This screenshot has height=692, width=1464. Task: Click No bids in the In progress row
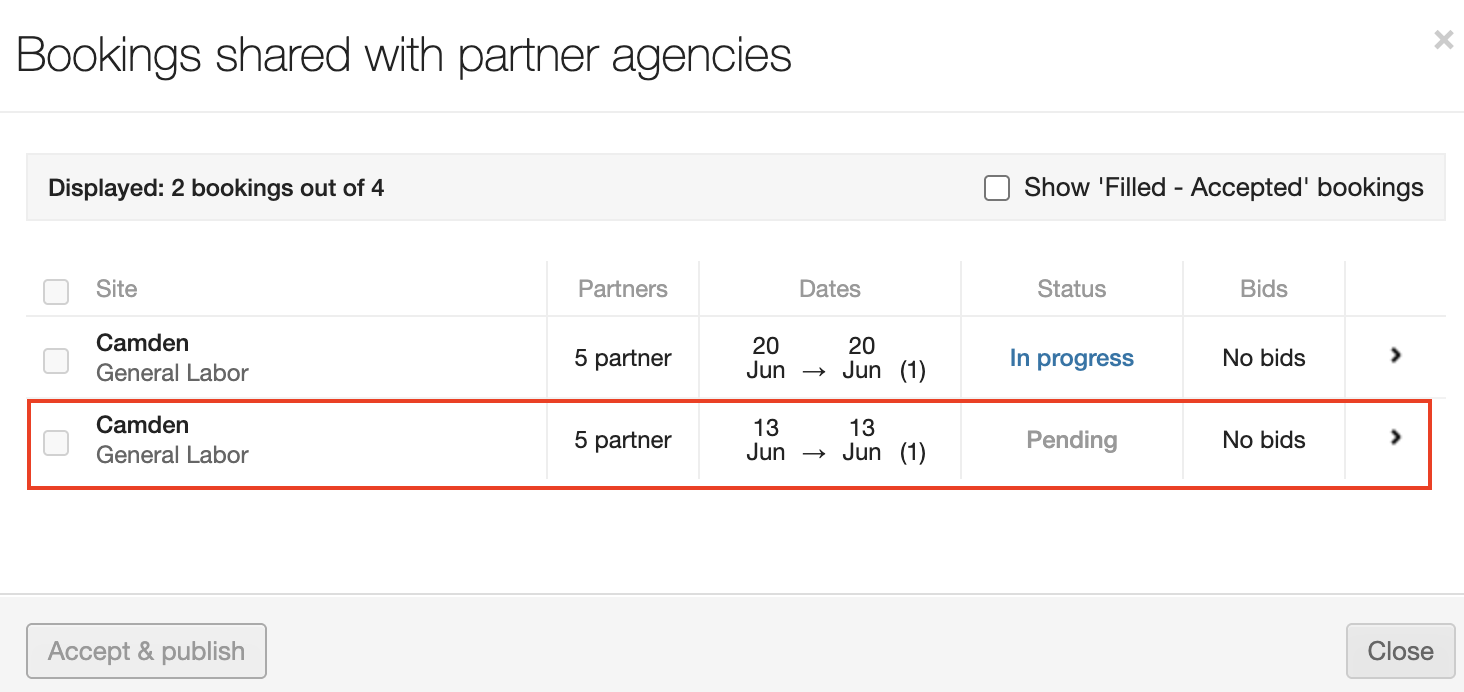pos(1263,358)
